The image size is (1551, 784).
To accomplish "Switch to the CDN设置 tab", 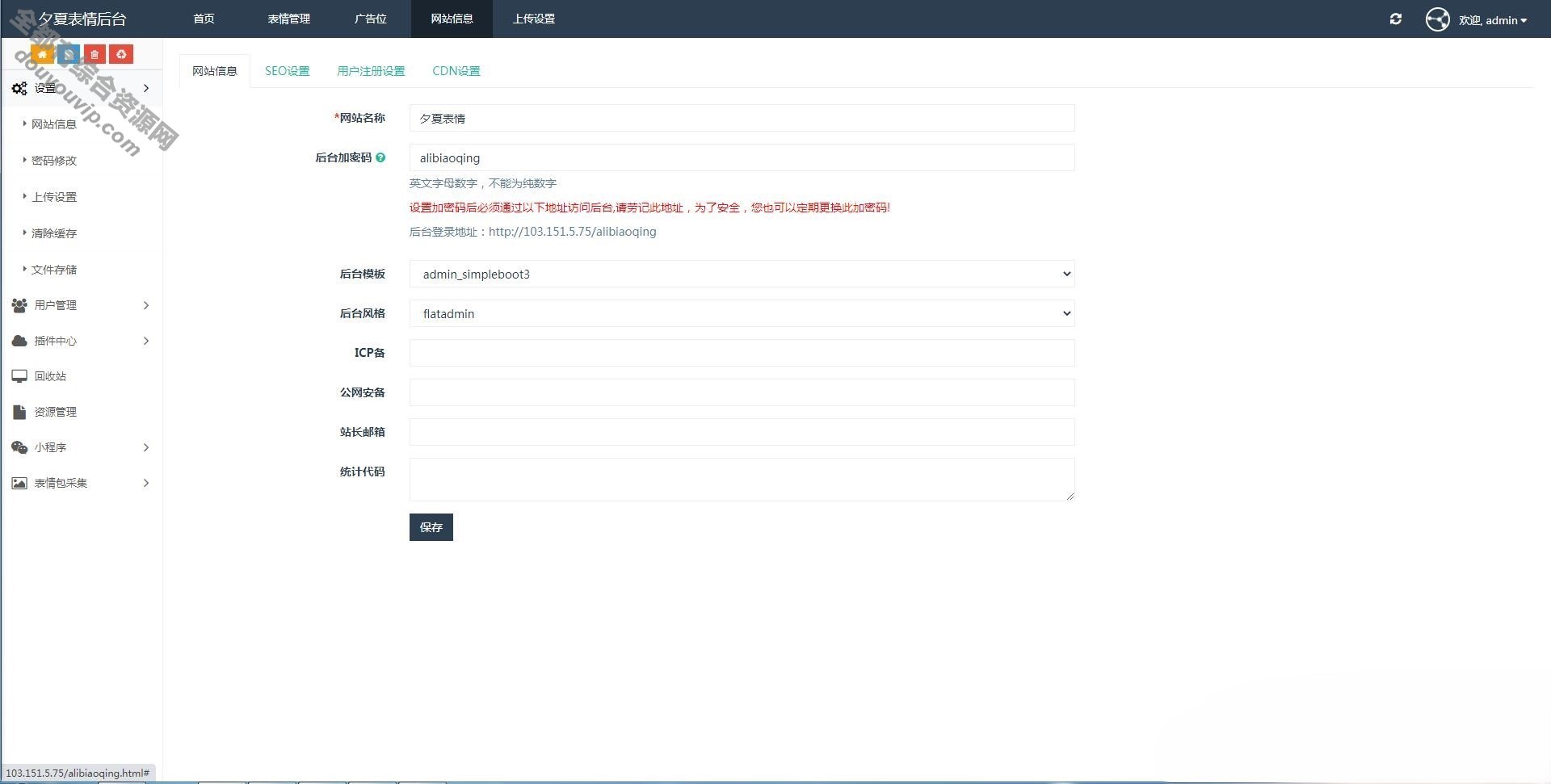I will (x=456, y=71).
